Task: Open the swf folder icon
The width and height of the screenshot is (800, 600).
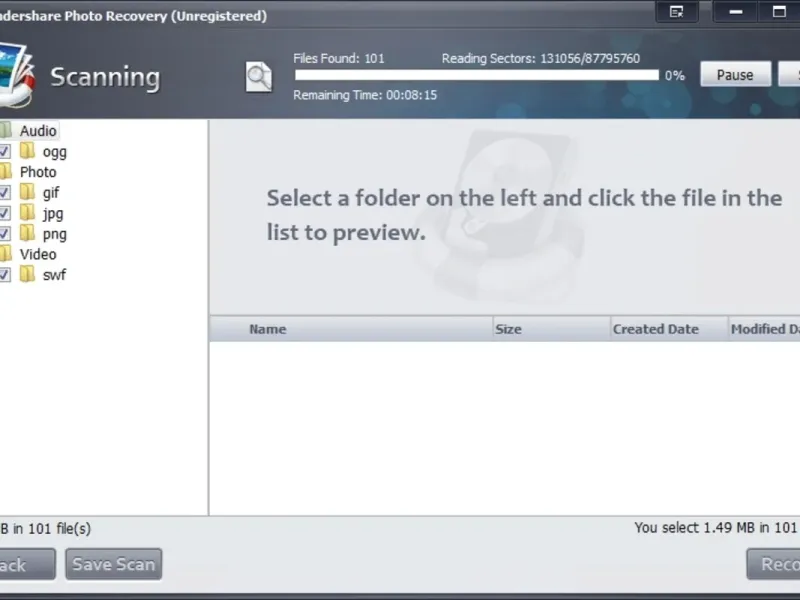Action: point(28,274)
